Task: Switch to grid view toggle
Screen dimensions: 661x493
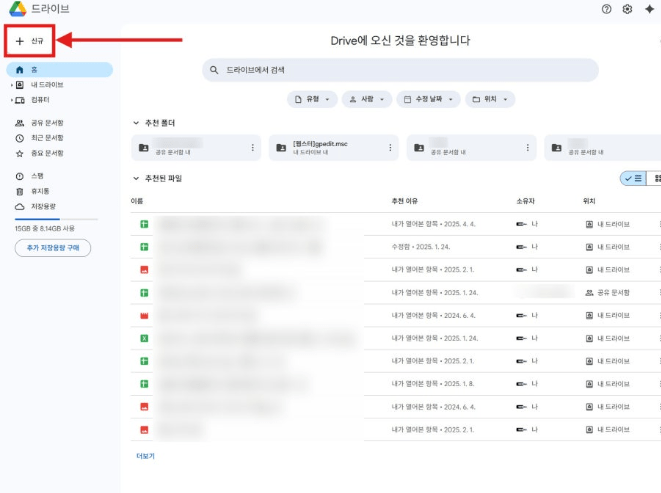Action: [x=655, y=178]
